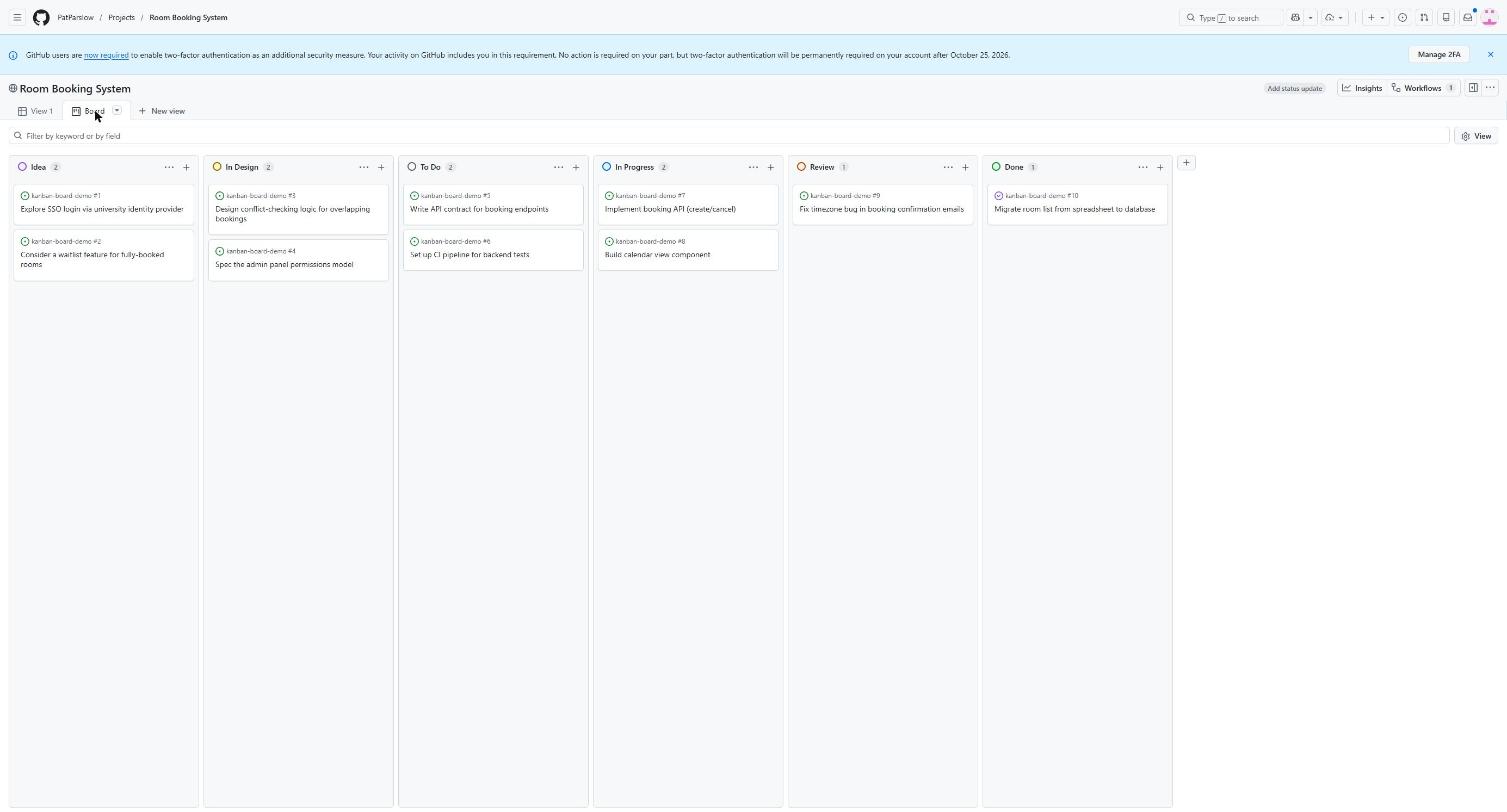Open the Repositories icon in header
The height and width of the screenshot is (812, 1507).
pos(1446,17)
